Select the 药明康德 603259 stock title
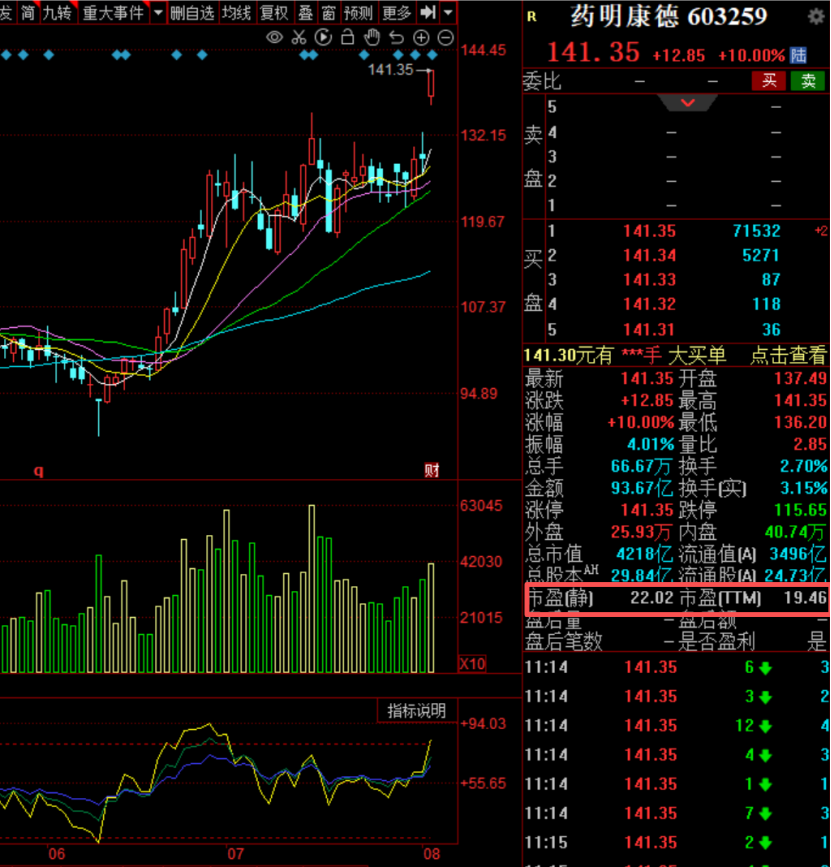Screen dimensions: 831x867 669,17
